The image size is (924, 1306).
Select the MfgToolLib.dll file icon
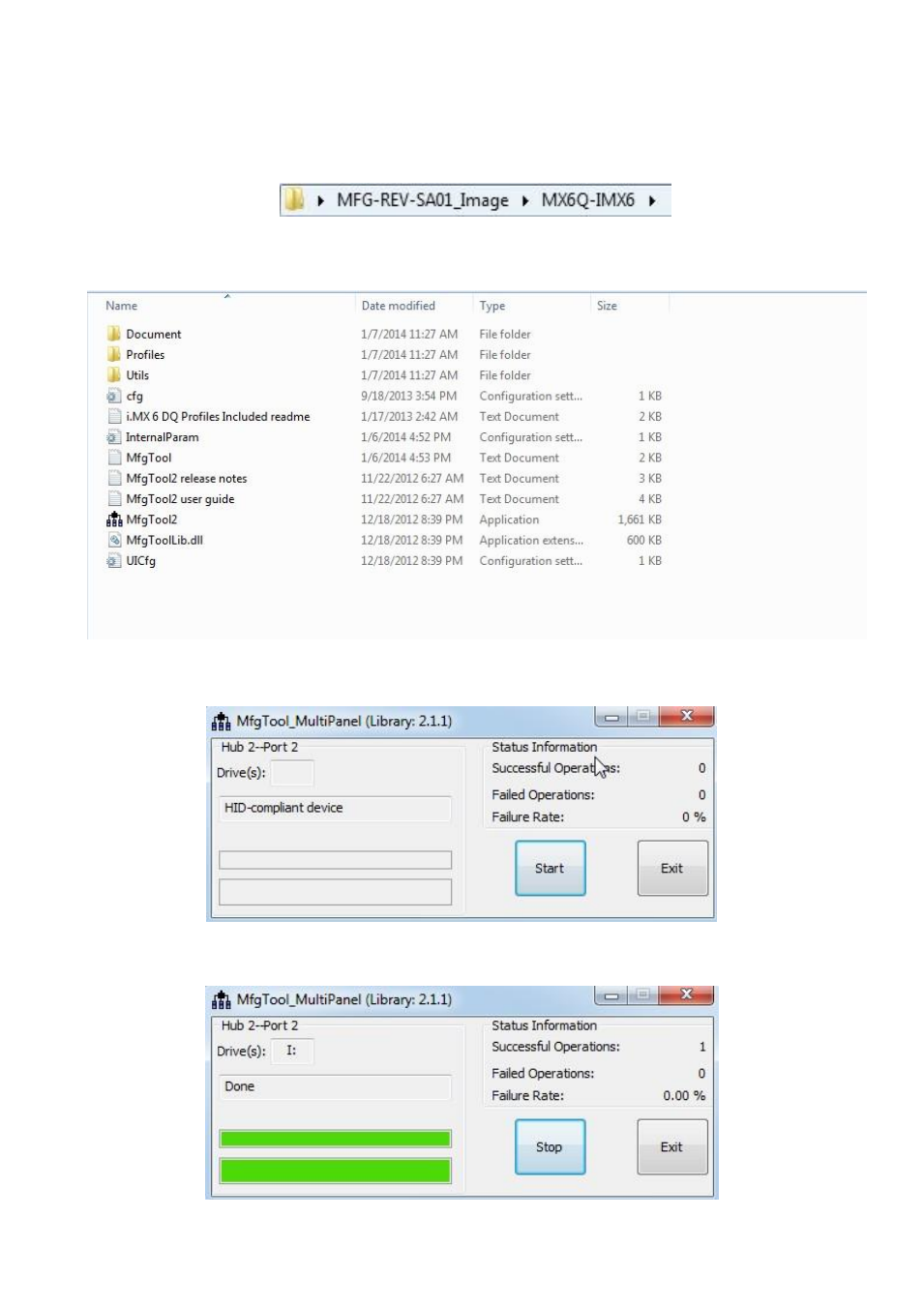coord(114,540)
